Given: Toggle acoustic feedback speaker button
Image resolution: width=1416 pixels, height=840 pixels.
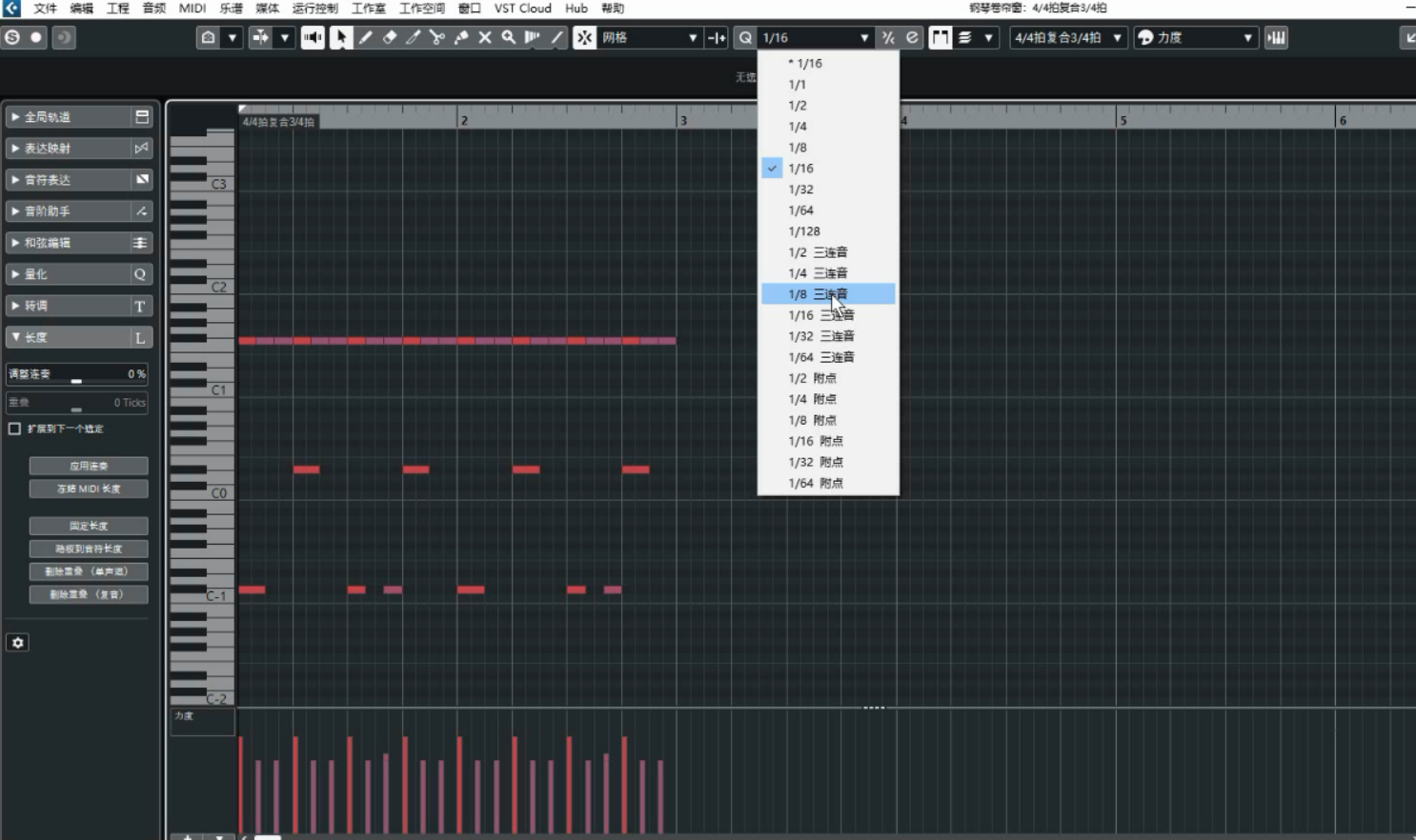Looking at the screenshot, I should [312, 37].
